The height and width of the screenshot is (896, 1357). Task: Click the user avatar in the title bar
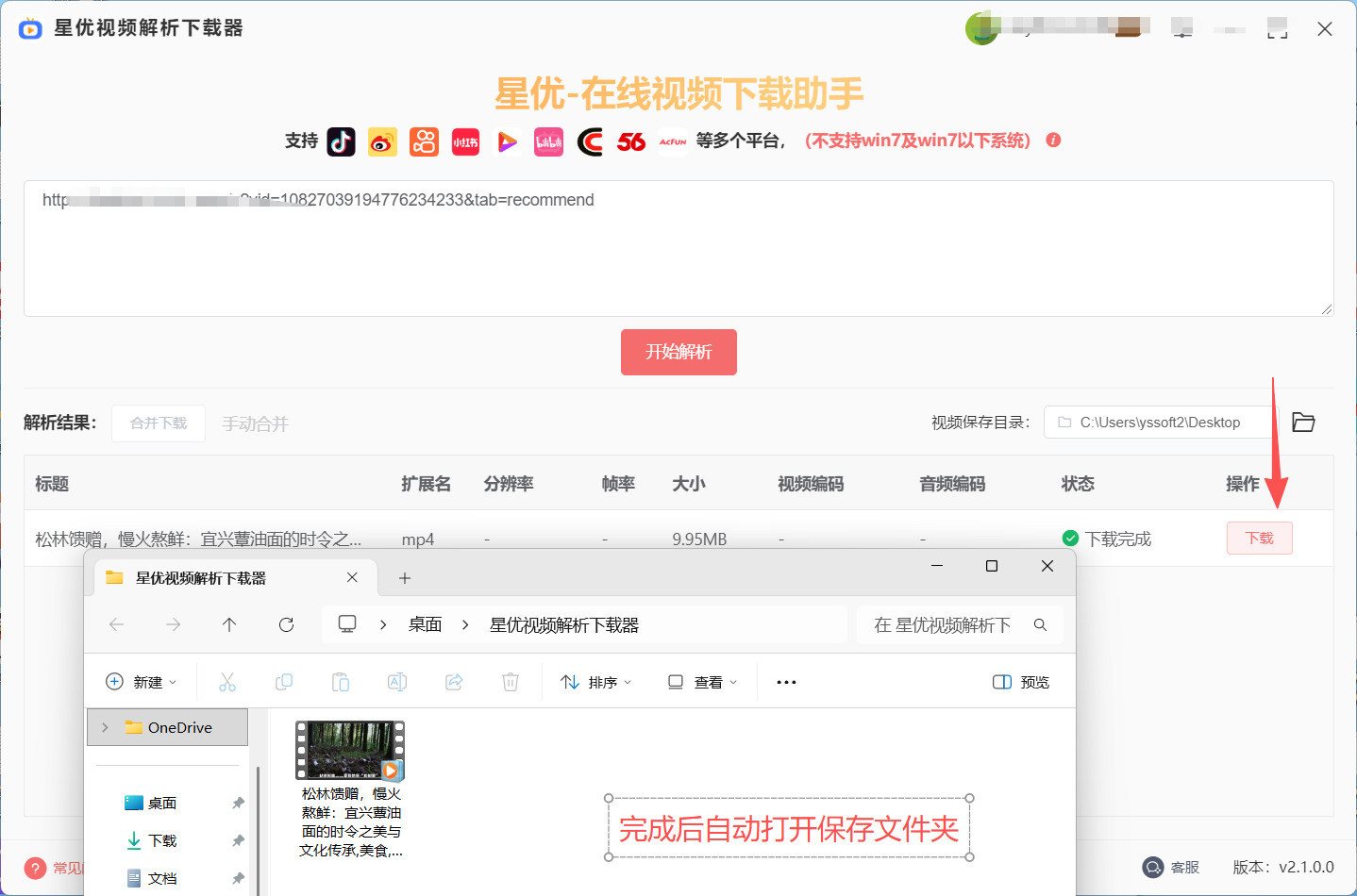coord(981,28)
